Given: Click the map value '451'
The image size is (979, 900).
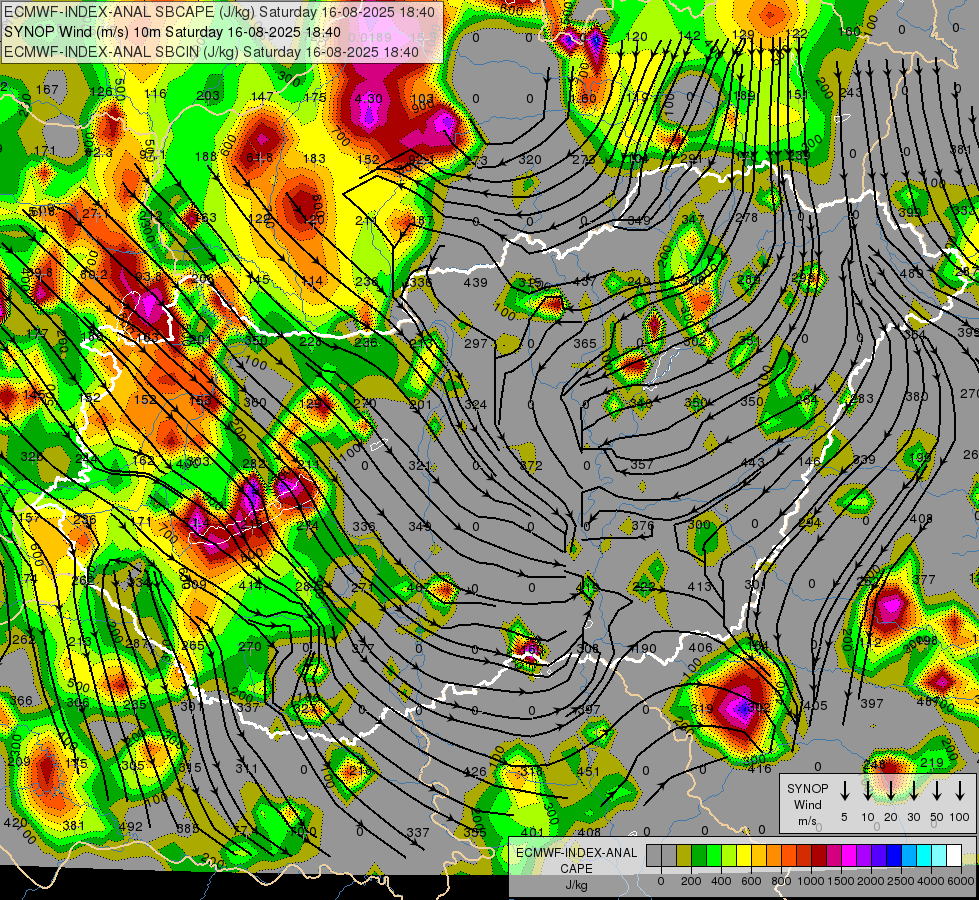Looking at the screenshot, I should point(588,771).
